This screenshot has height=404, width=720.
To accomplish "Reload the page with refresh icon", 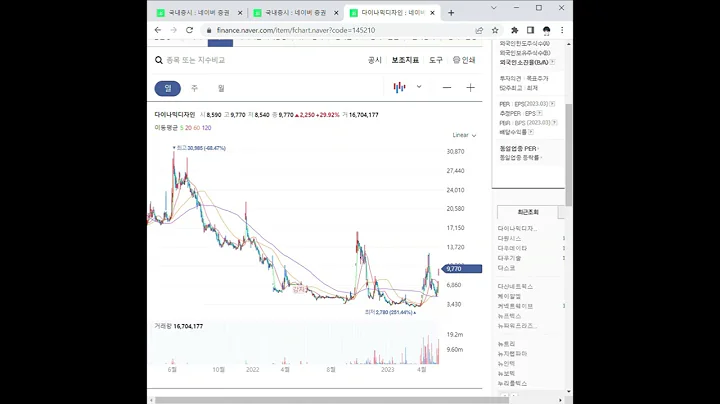I will (x=189, y=30).
